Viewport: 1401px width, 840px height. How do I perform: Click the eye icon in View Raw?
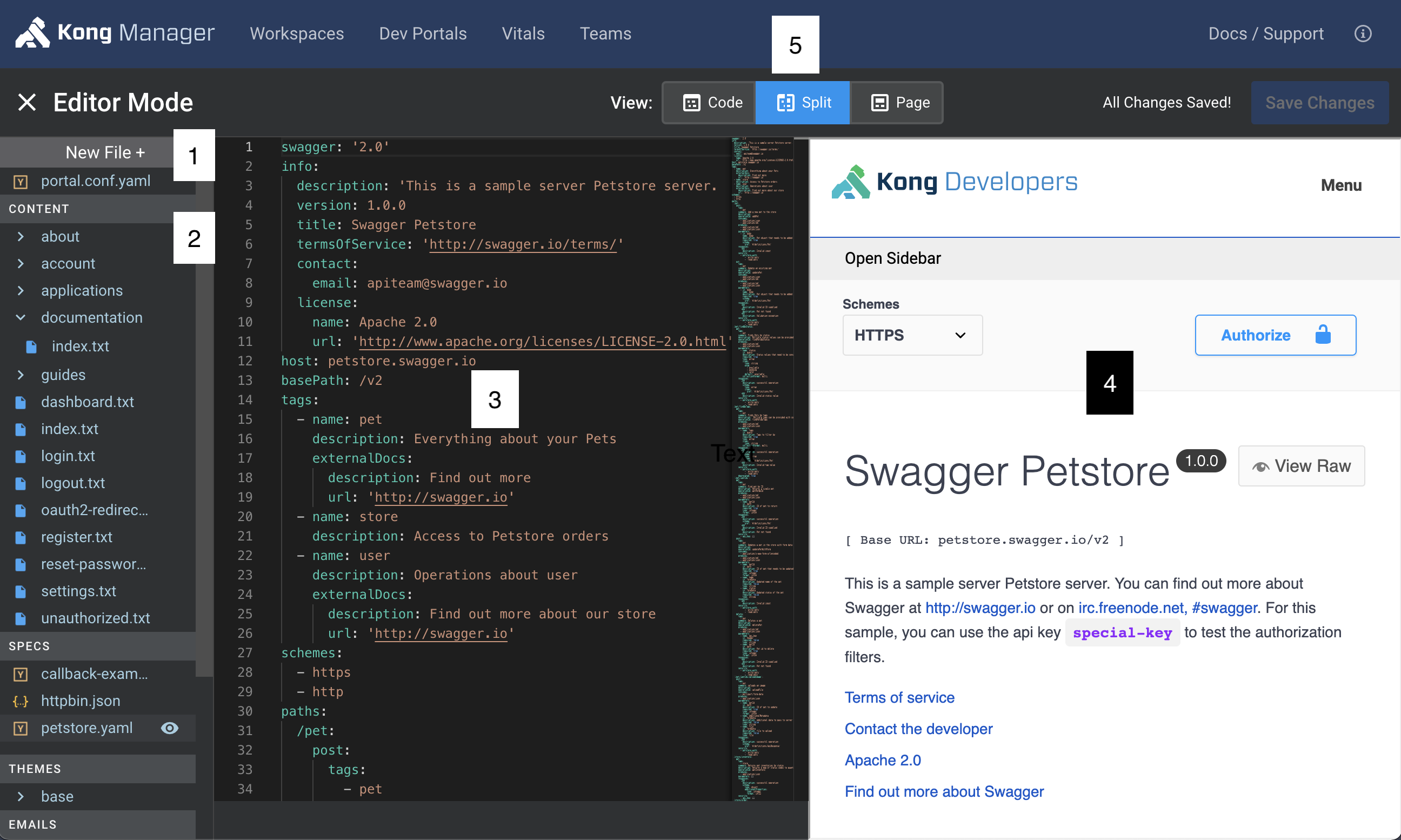[1260, 466]
